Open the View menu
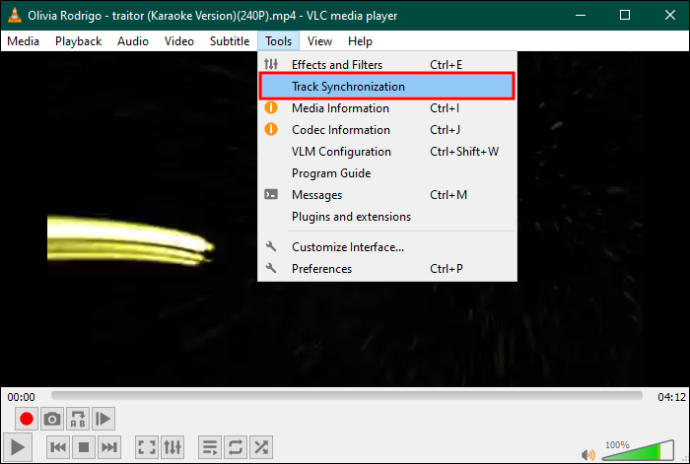The width and height of the screenshot is (690, 464). click(319, 41)
